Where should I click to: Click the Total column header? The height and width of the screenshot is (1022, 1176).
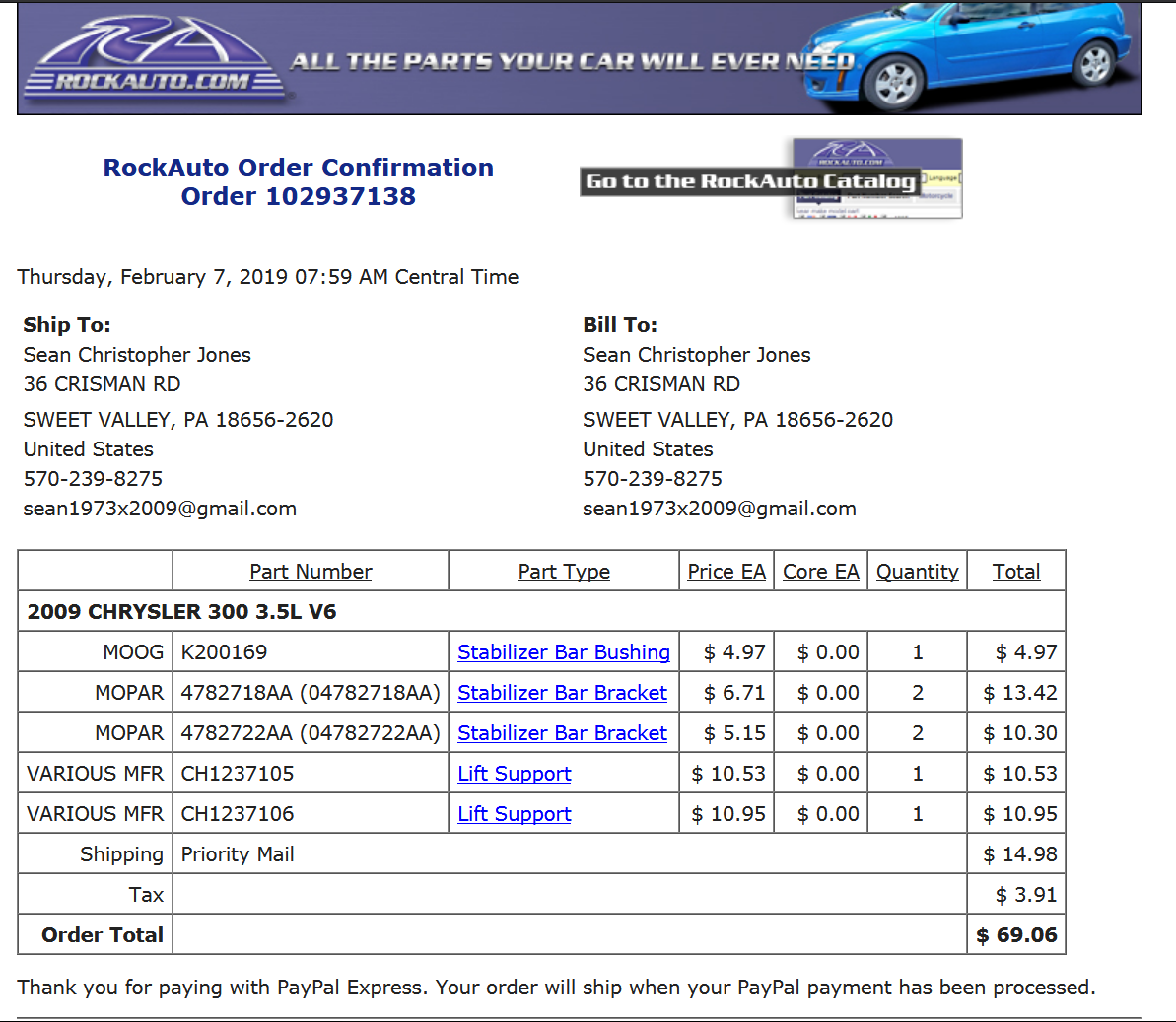(x=1016, y=572)
